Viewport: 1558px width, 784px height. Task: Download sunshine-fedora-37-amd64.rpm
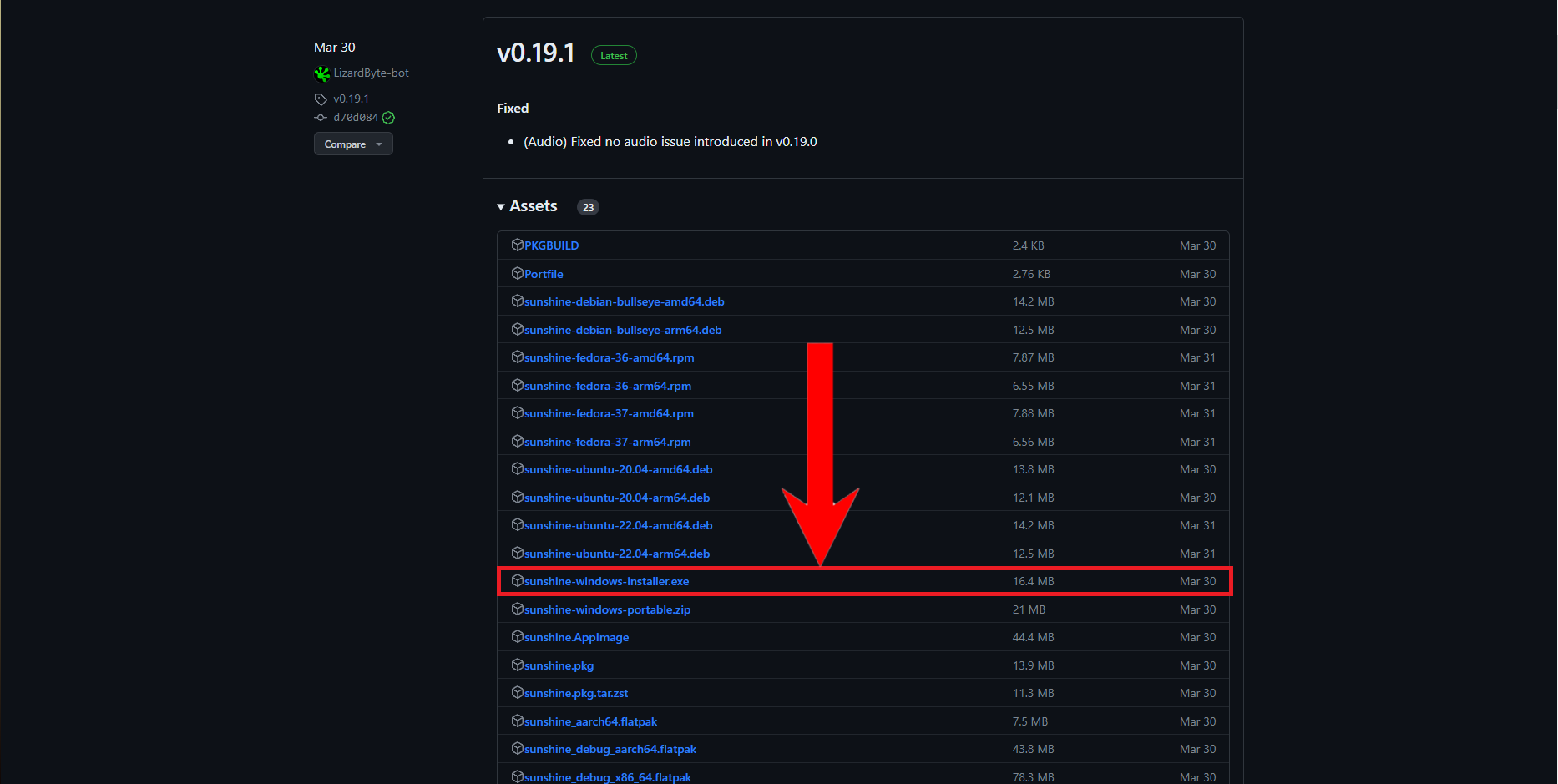click(x=610, y=413)
